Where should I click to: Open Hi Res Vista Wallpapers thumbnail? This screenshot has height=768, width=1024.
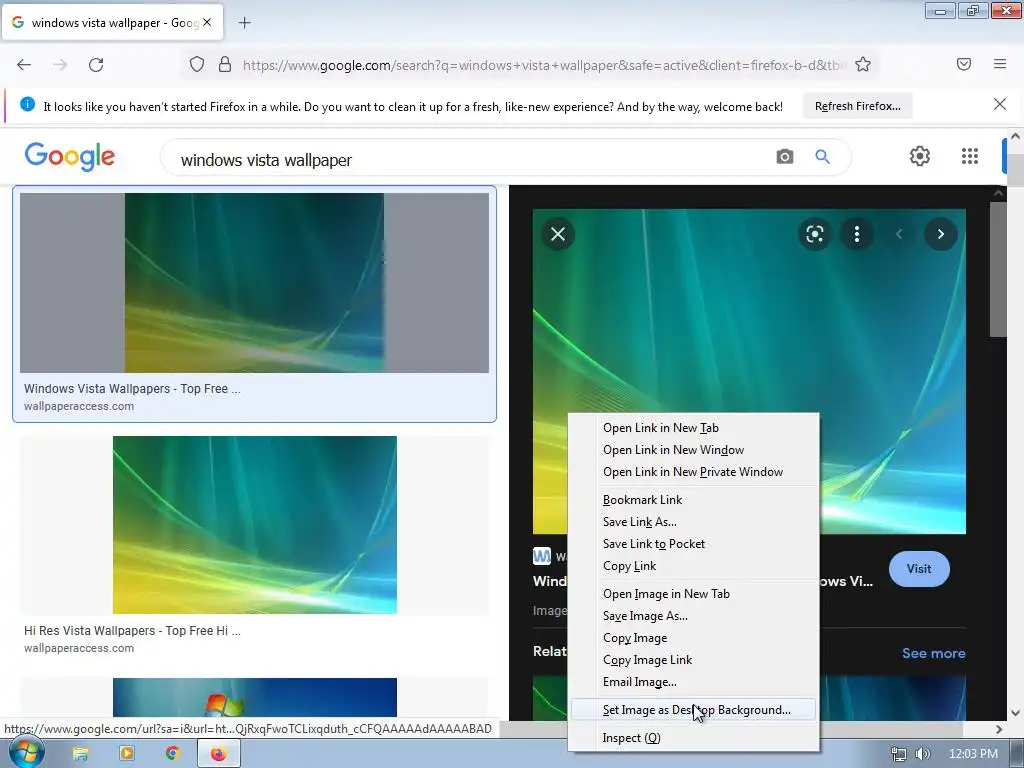tap(255, 525)
